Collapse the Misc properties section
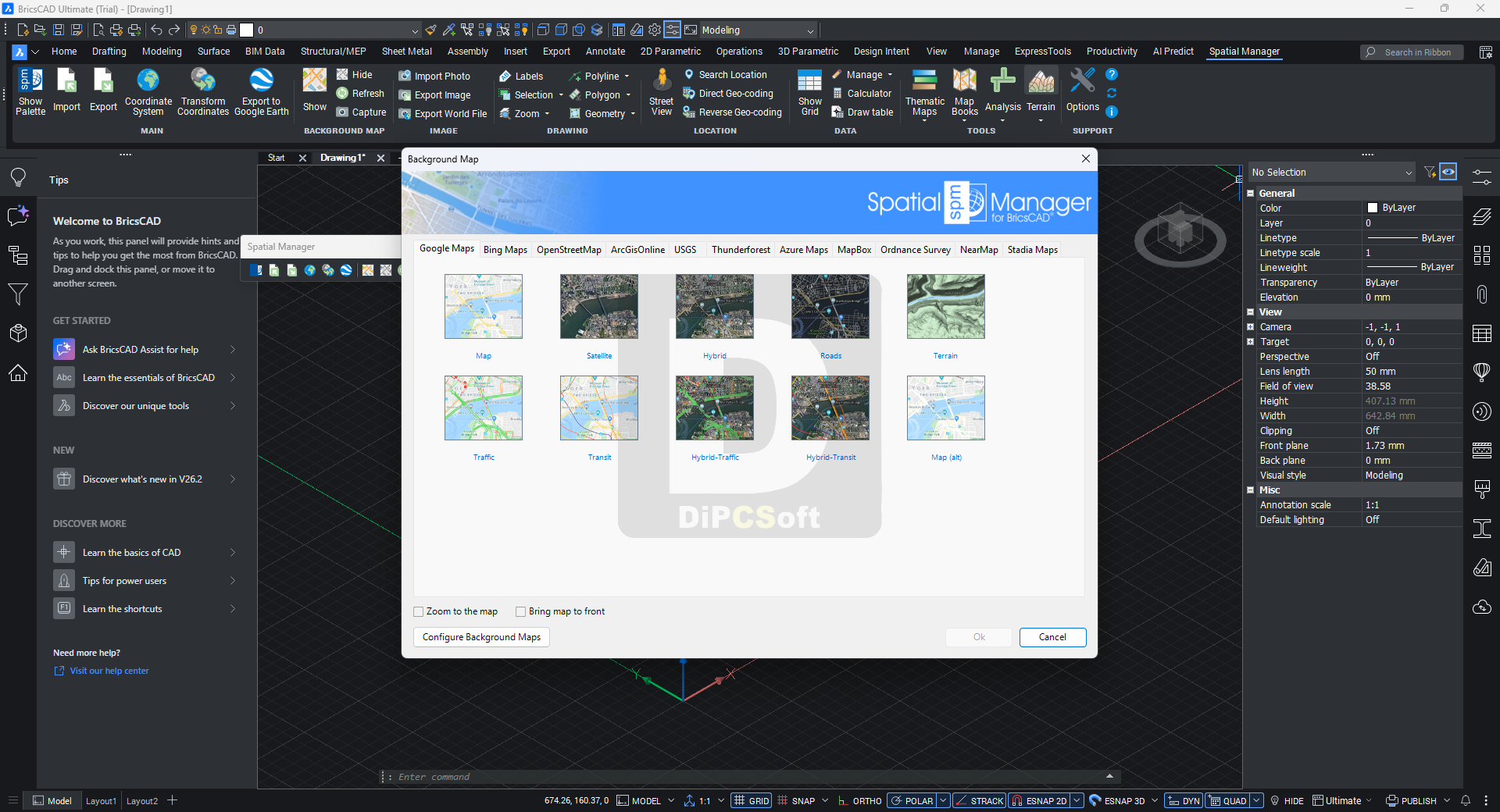 coord(1250,490)
